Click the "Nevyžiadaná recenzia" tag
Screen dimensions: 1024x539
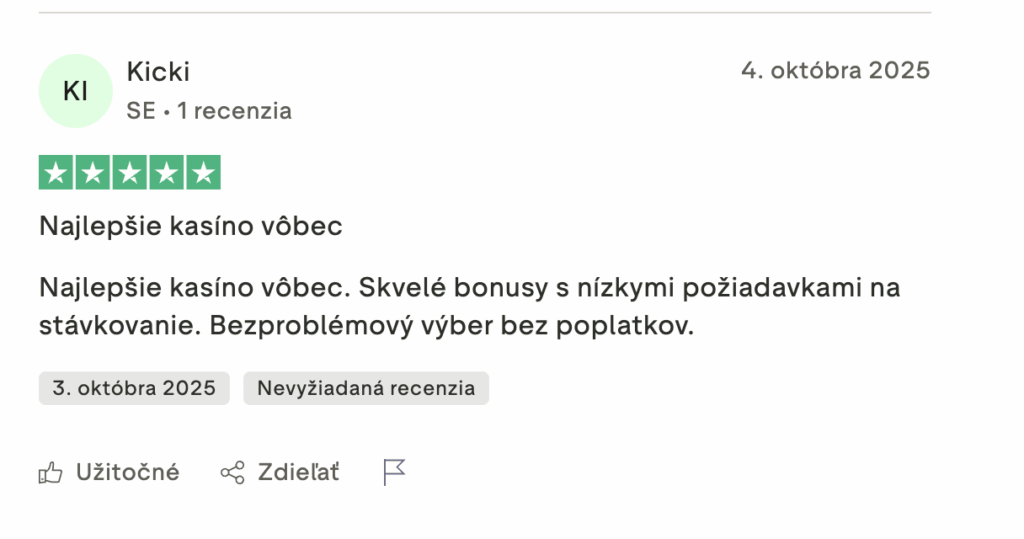366,388
